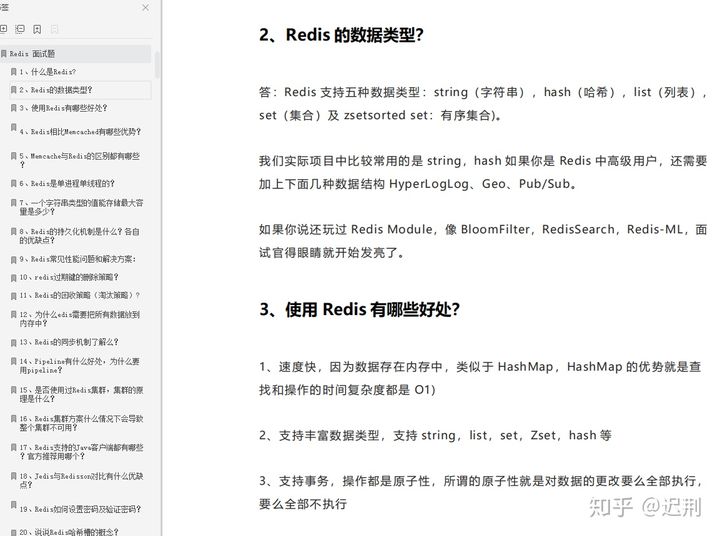Click the bookmark icon beside '11、Redis的回收策略'
The width and height of the screenshot is (720, 536).
pos(14,296)
